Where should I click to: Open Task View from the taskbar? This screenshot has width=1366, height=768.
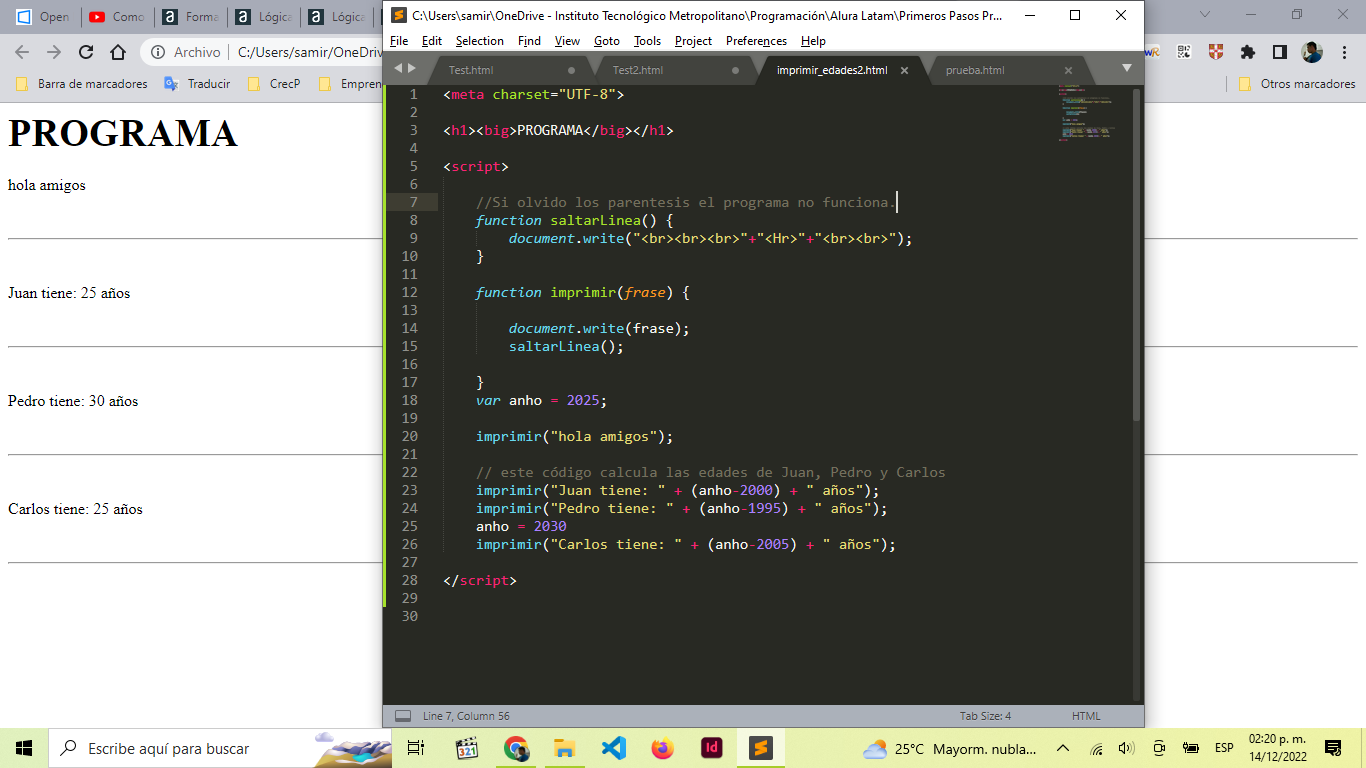click(416, 748)
